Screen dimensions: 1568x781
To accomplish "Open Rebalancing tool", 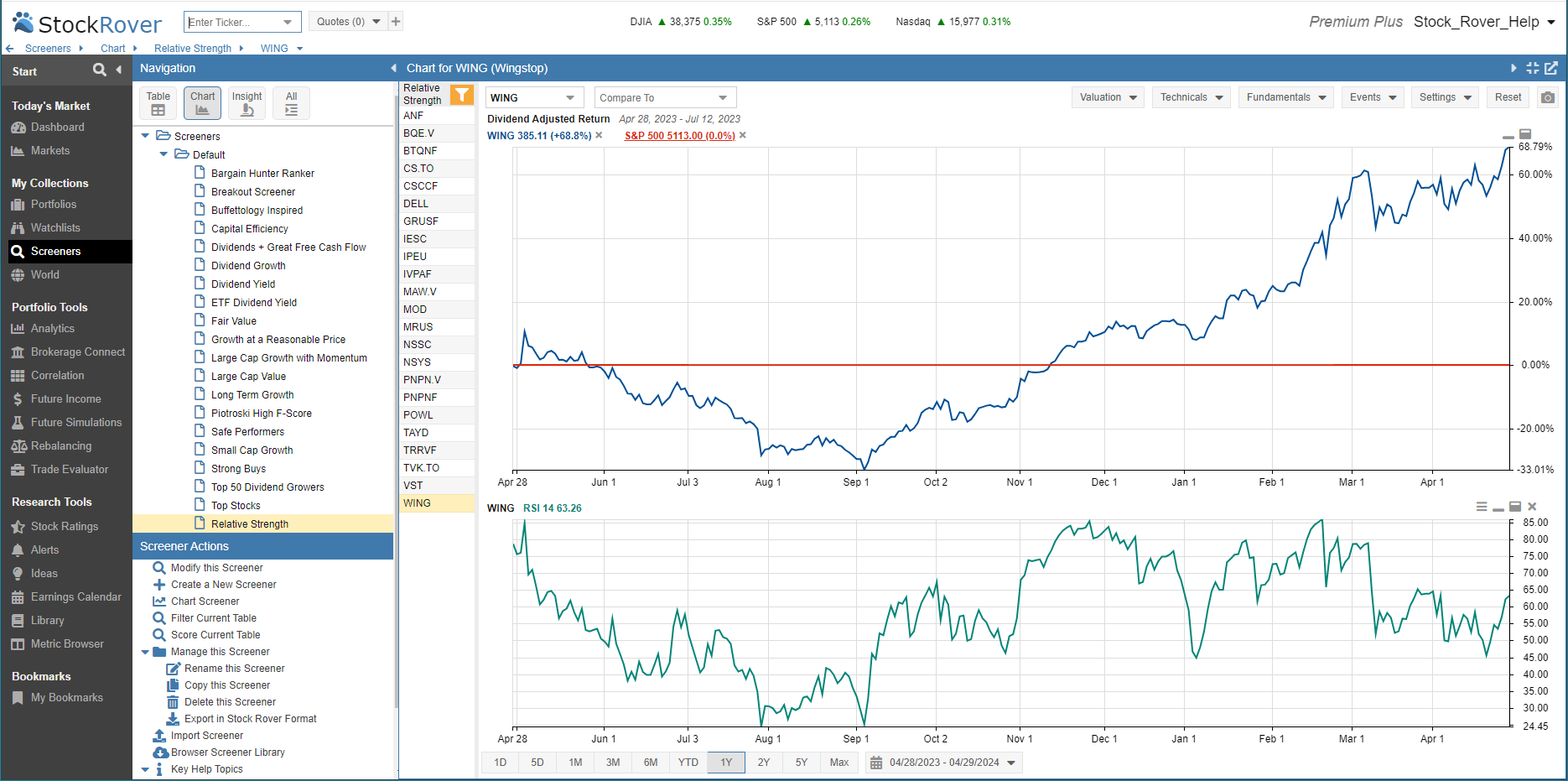I will point(60,446).
